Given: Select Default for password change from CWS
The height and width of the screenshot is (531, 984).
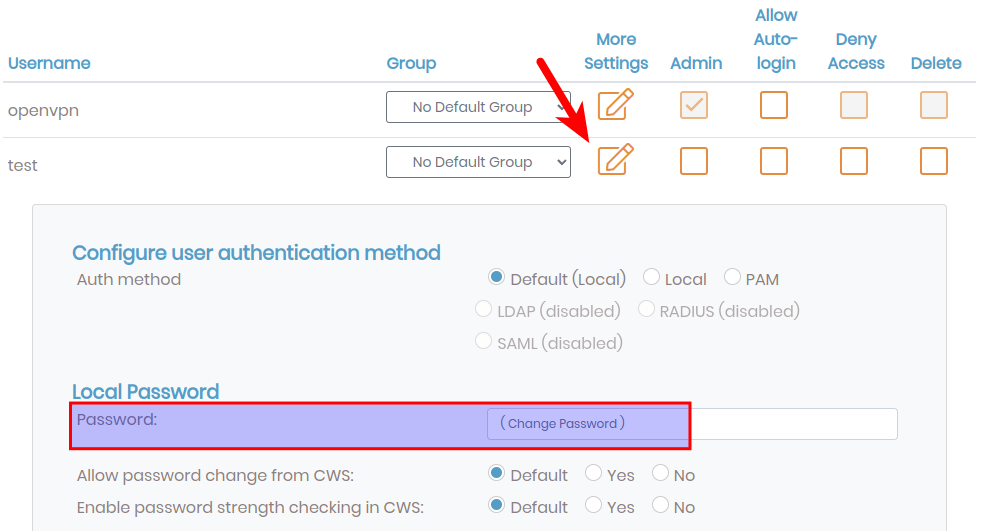Looking at the screenshot, I should pyautogui.click(x=496, y=474).
